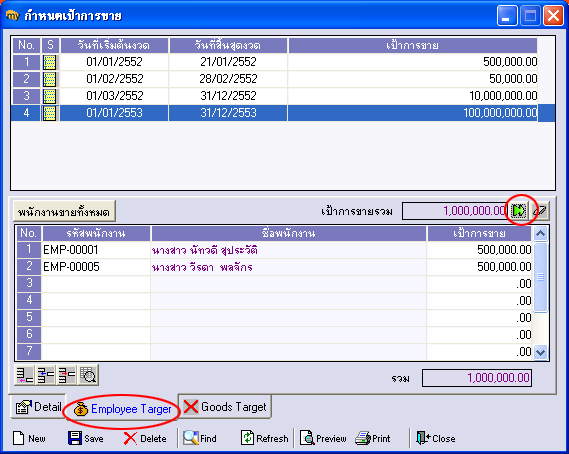Select period row 2 starting 01/02/2552

click(x=275, y=79)
